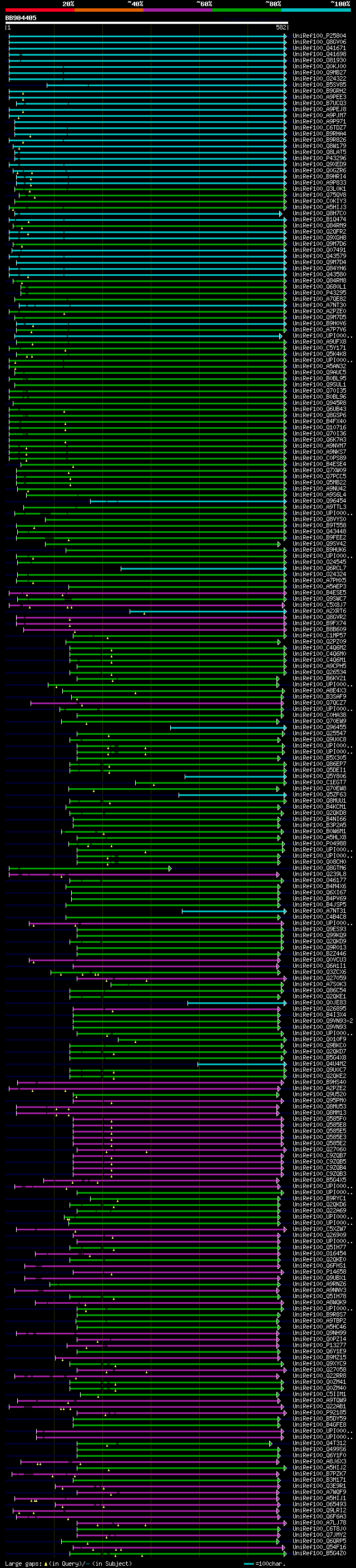The image size is (356, 1568).
Task: Select hit UniRef100_Q75QV8
Action: coord(319,195)
